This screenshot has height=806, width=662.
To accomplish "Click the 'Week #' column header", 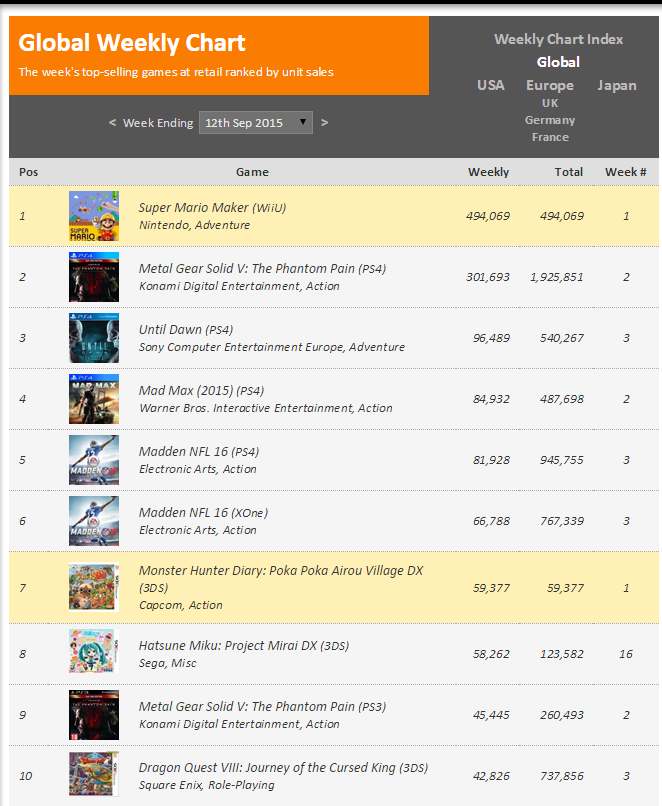I will [626, 172].
